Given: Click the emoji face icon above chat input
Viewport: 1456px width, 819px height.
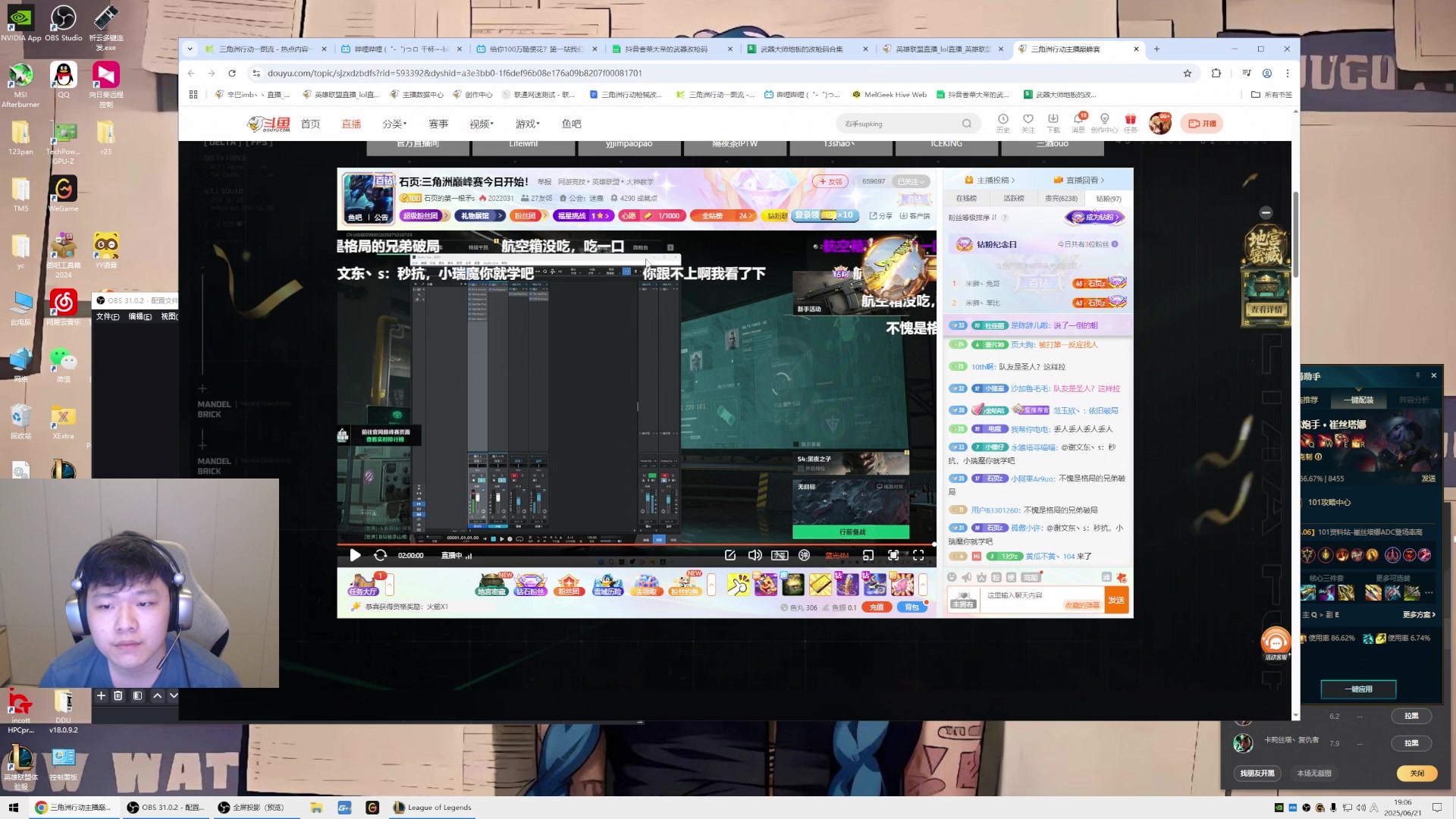Looking at the screenshot, I should (952, 577).
